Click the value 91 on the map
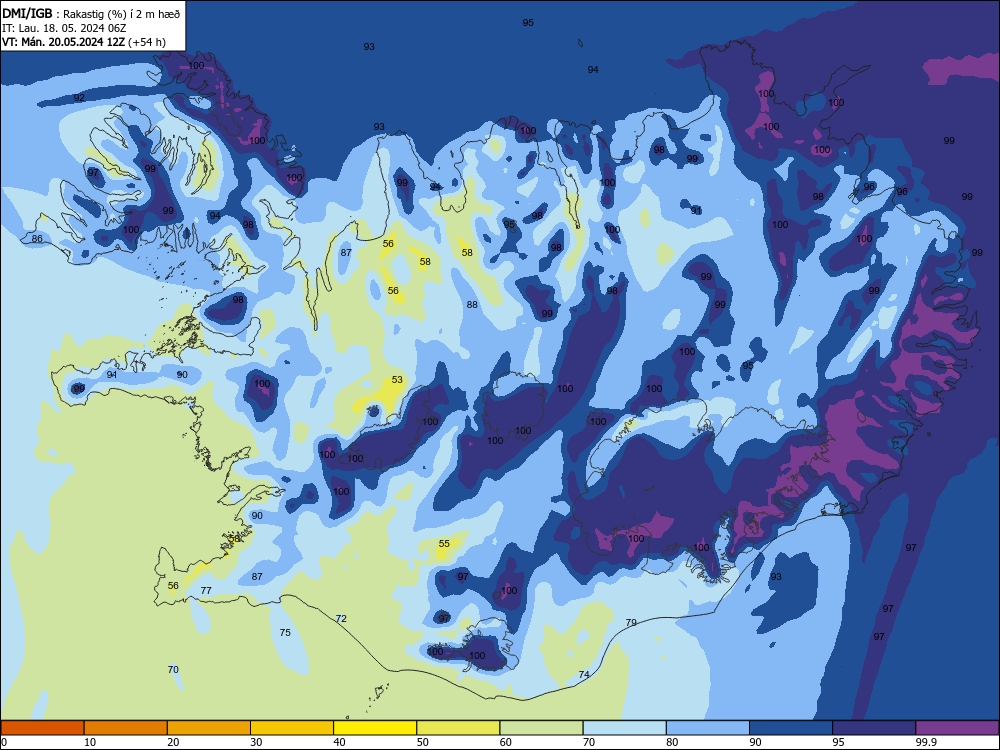The image size is (1000, 750). coord(696,210)
